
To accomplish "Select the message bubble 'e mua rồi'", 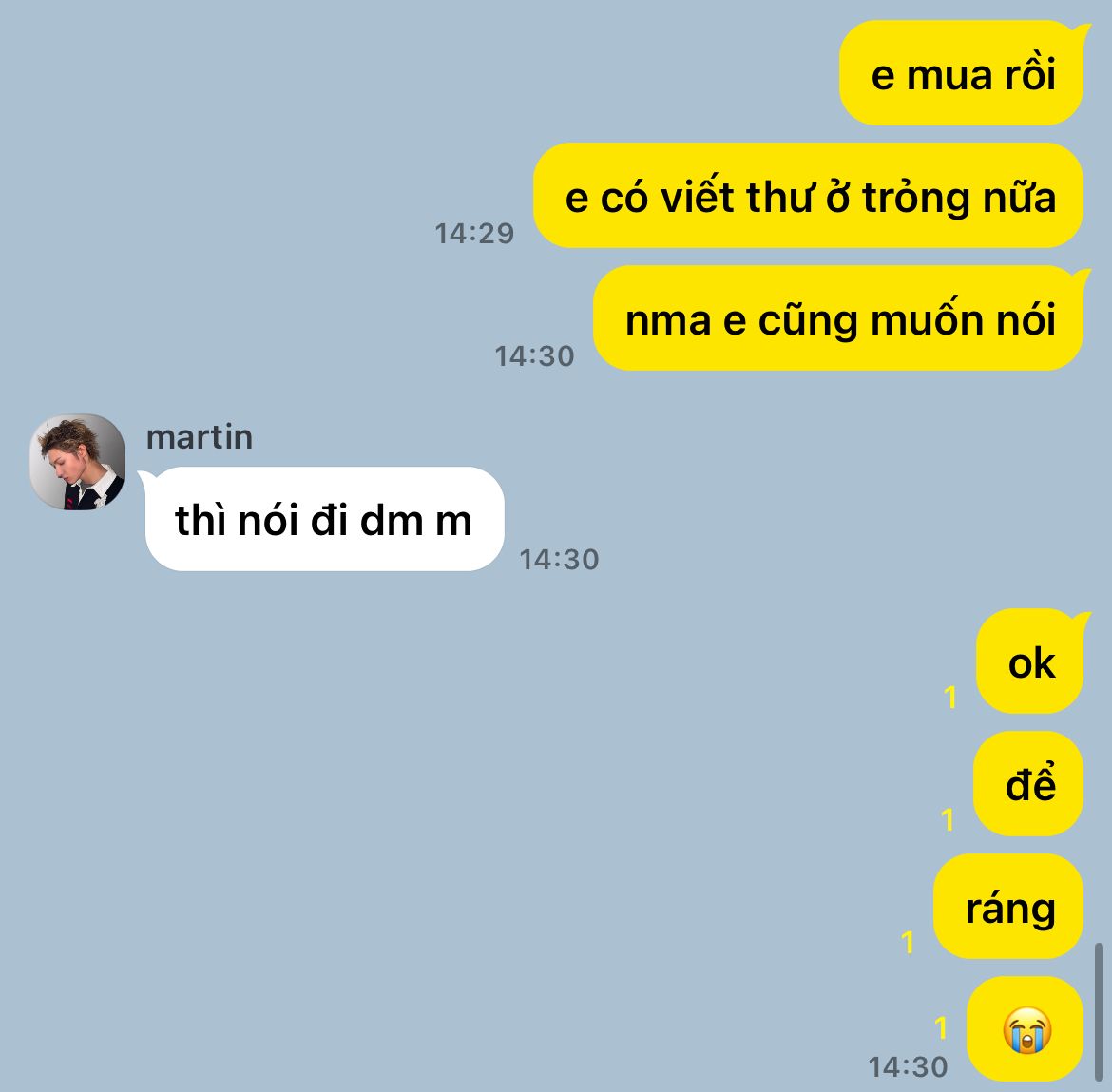I will 962,73.
